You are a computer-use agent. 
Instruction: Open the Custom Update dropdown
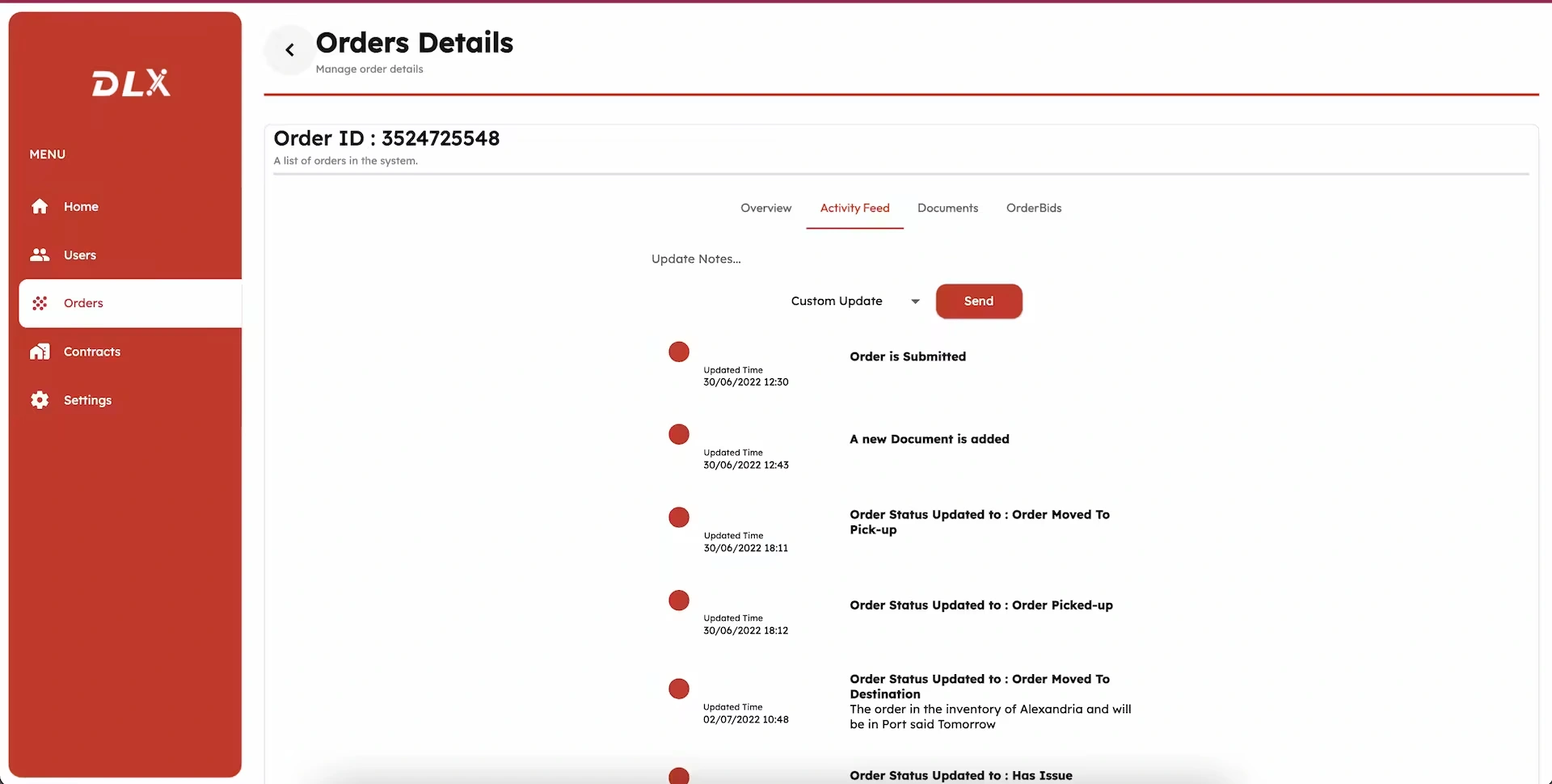pos(837,301)
